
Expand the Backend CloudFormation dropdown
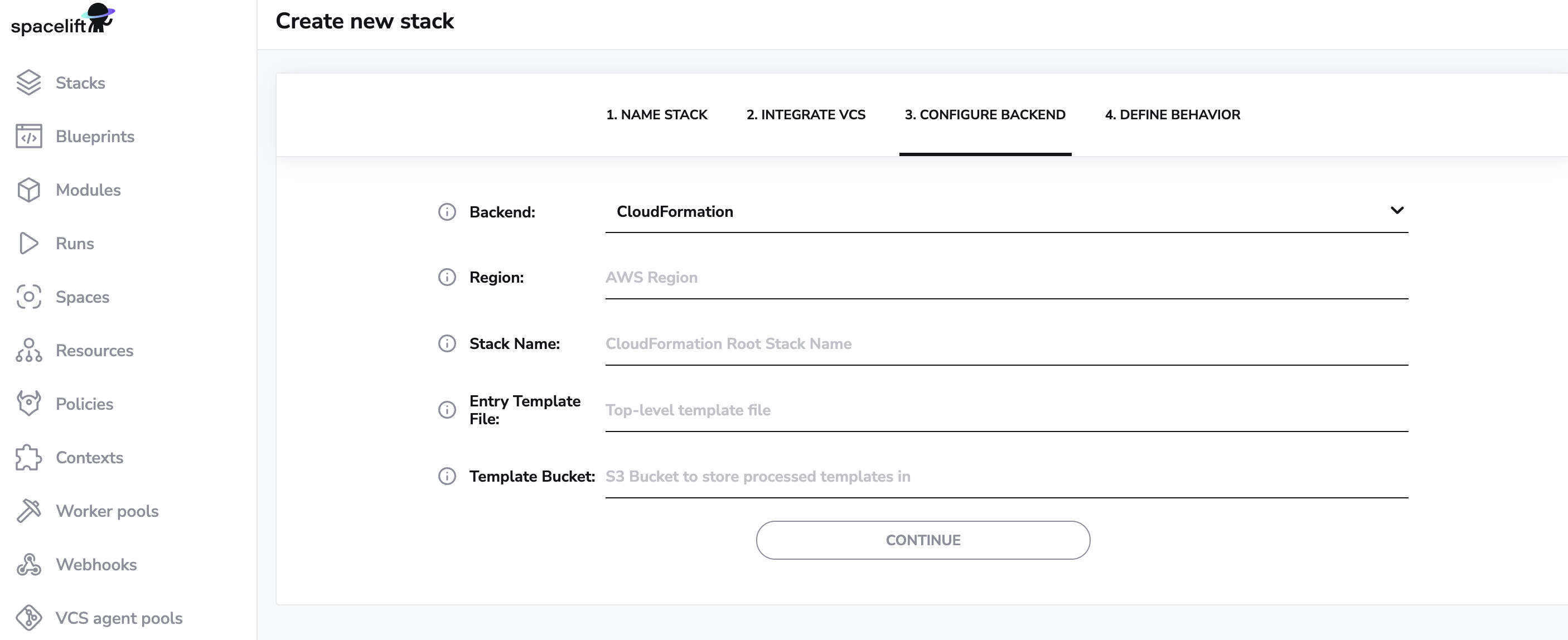click(x=1006, y=212)
